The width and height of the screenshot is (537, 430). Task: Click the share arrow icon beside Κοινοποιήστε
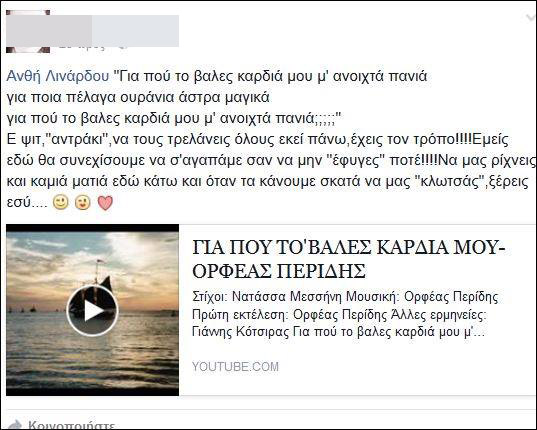[15, 425]
